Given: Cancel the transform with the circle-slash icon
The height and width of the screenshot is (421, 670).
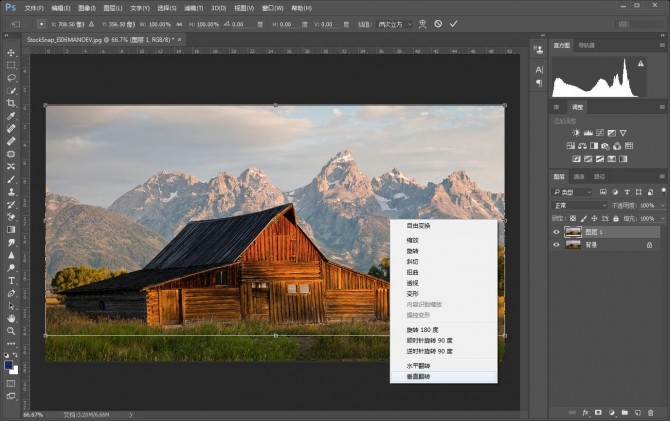Looking at the screenshot, I should coord(438,22).
